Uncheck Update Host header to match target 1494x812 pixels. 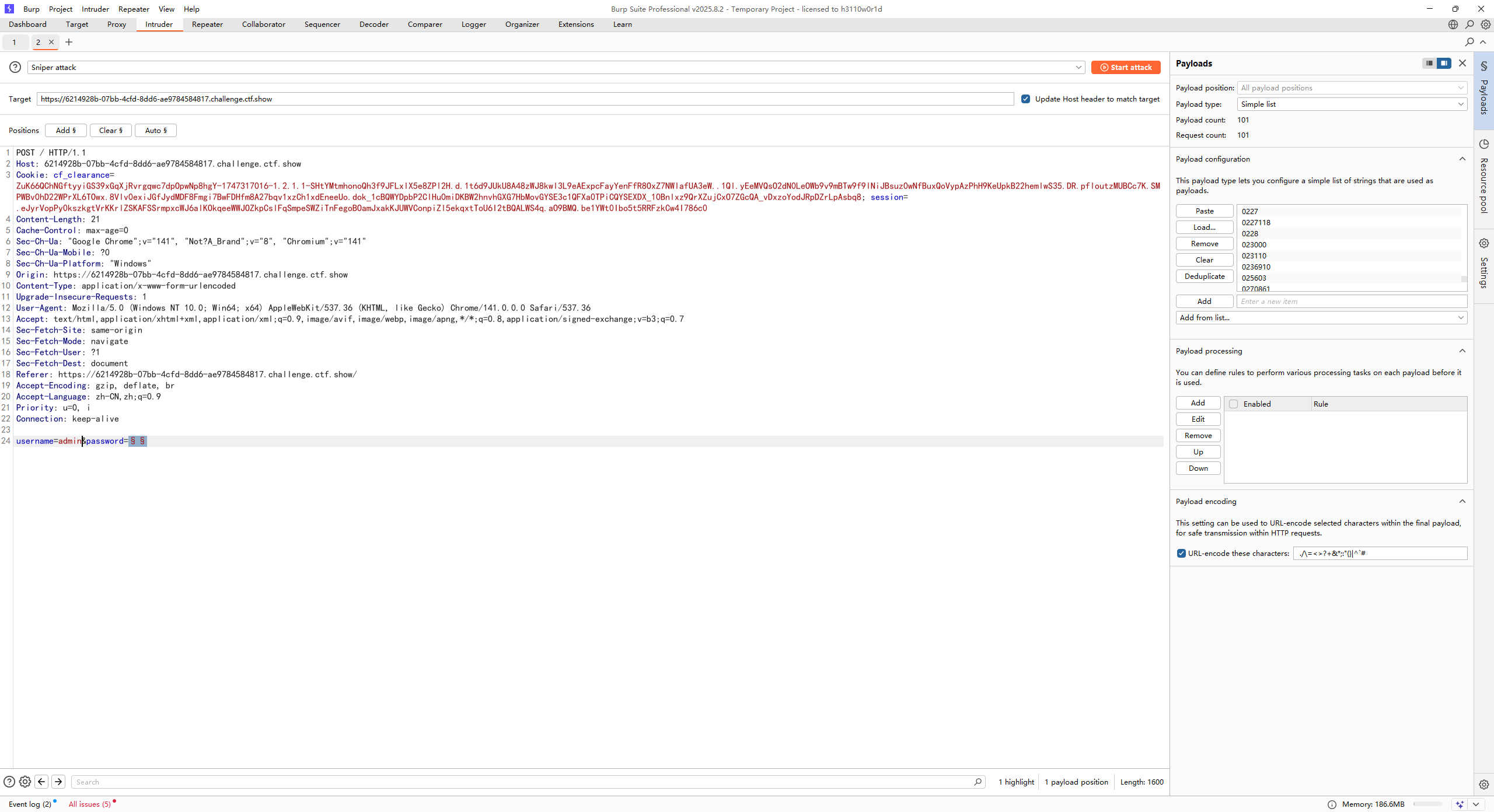[1025, 99]
